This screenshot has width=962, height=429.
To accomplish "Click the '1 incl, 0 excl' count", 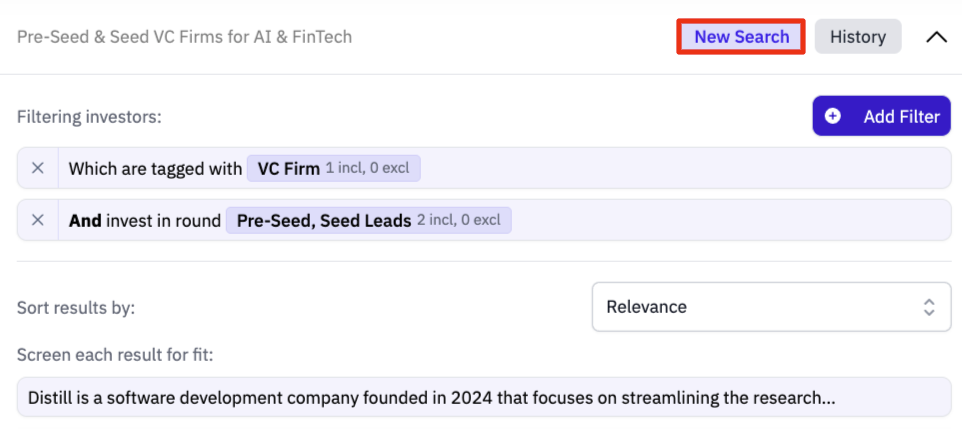I will point(367,168).
